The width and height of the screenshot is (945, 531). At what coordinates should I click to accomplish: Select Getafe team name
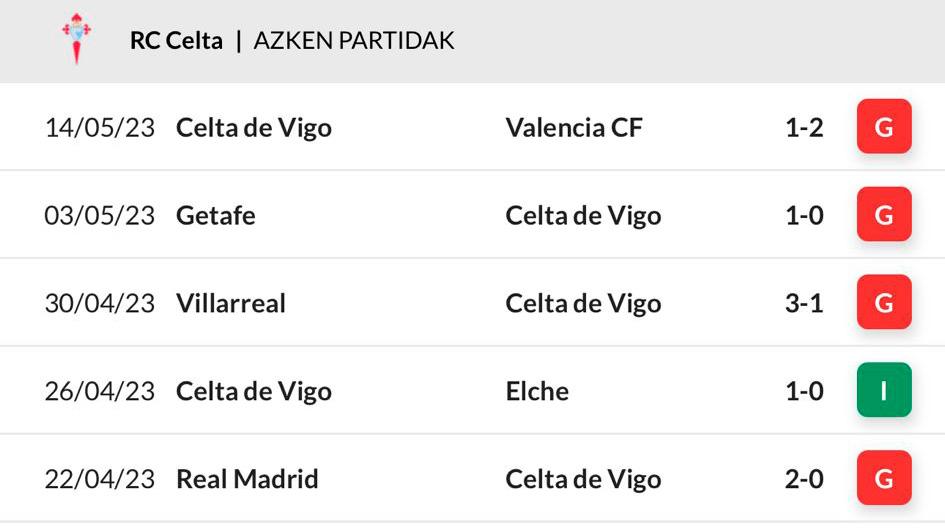click(215, 216)
